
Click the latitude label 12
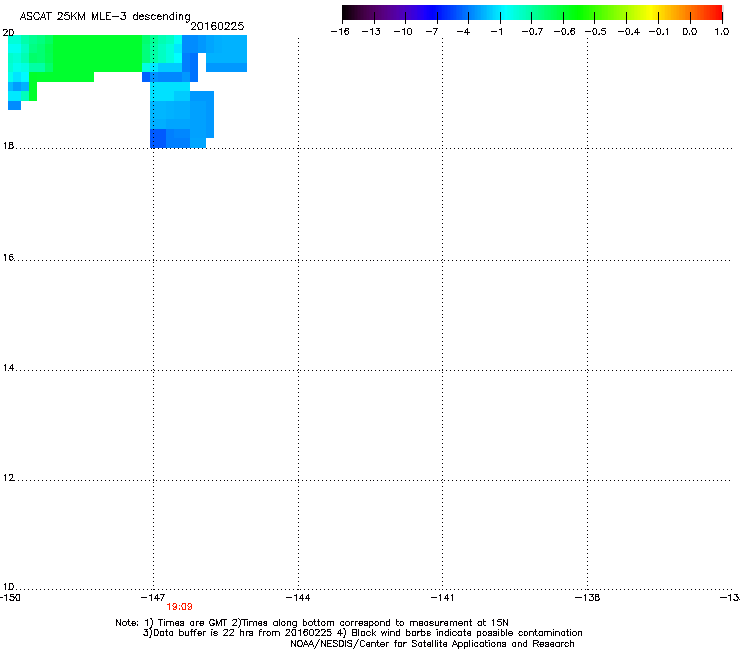pos(8,478)
